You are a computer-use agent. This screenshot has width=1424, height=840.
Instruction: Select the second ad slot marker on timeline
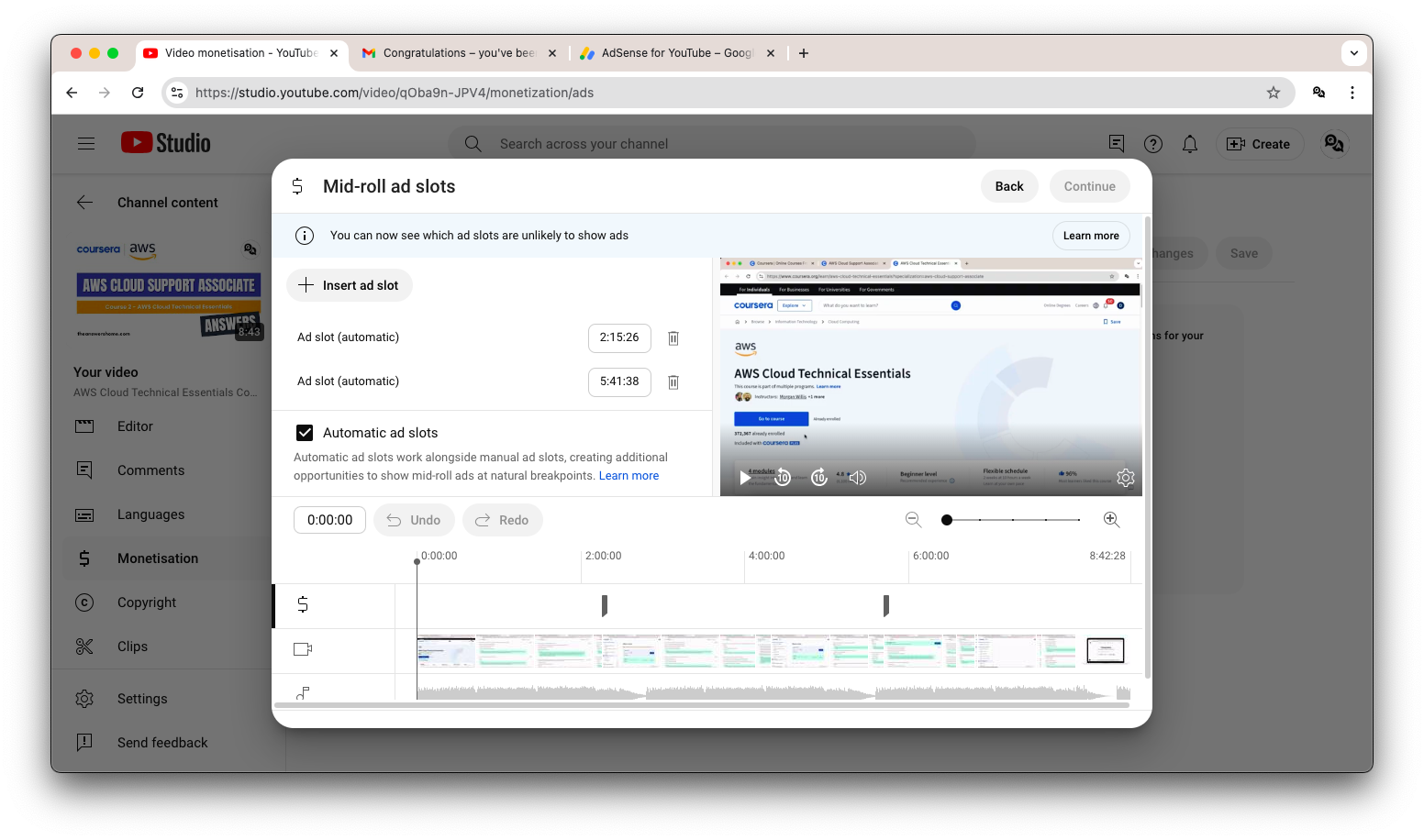[886, 605]
